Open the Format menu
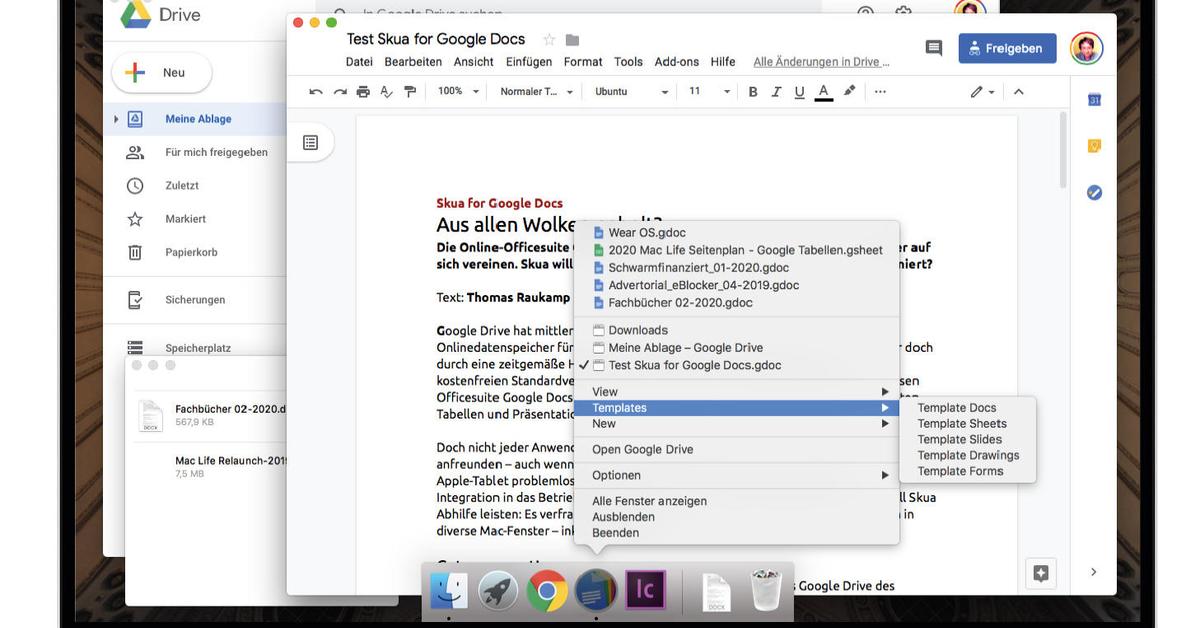Viewport: 1200px width, 628px height. pyautogui.click(x=583, y=62)
